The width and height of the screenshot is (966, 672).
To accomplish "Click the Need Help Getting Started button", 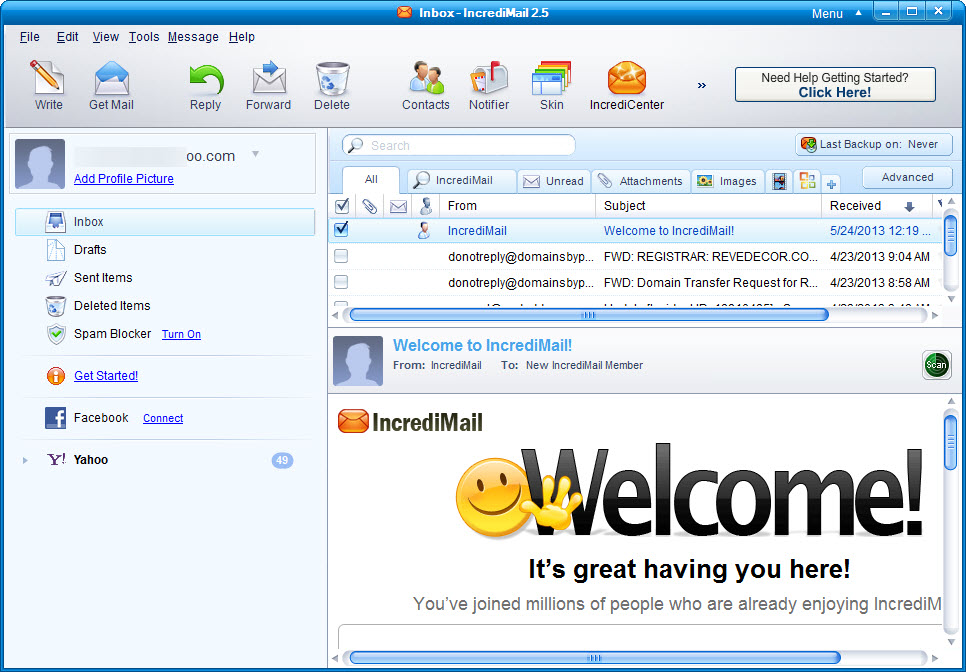I will tap(835, 84).
